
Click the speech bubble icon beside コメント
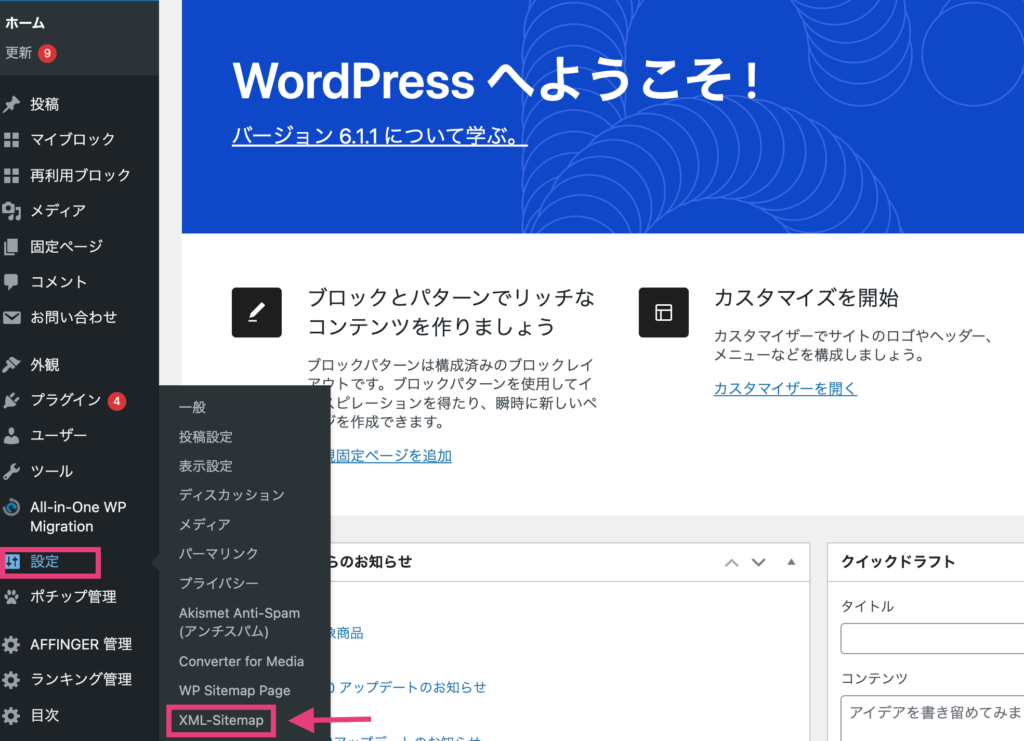pyautogui.click(x=11, y=281)
